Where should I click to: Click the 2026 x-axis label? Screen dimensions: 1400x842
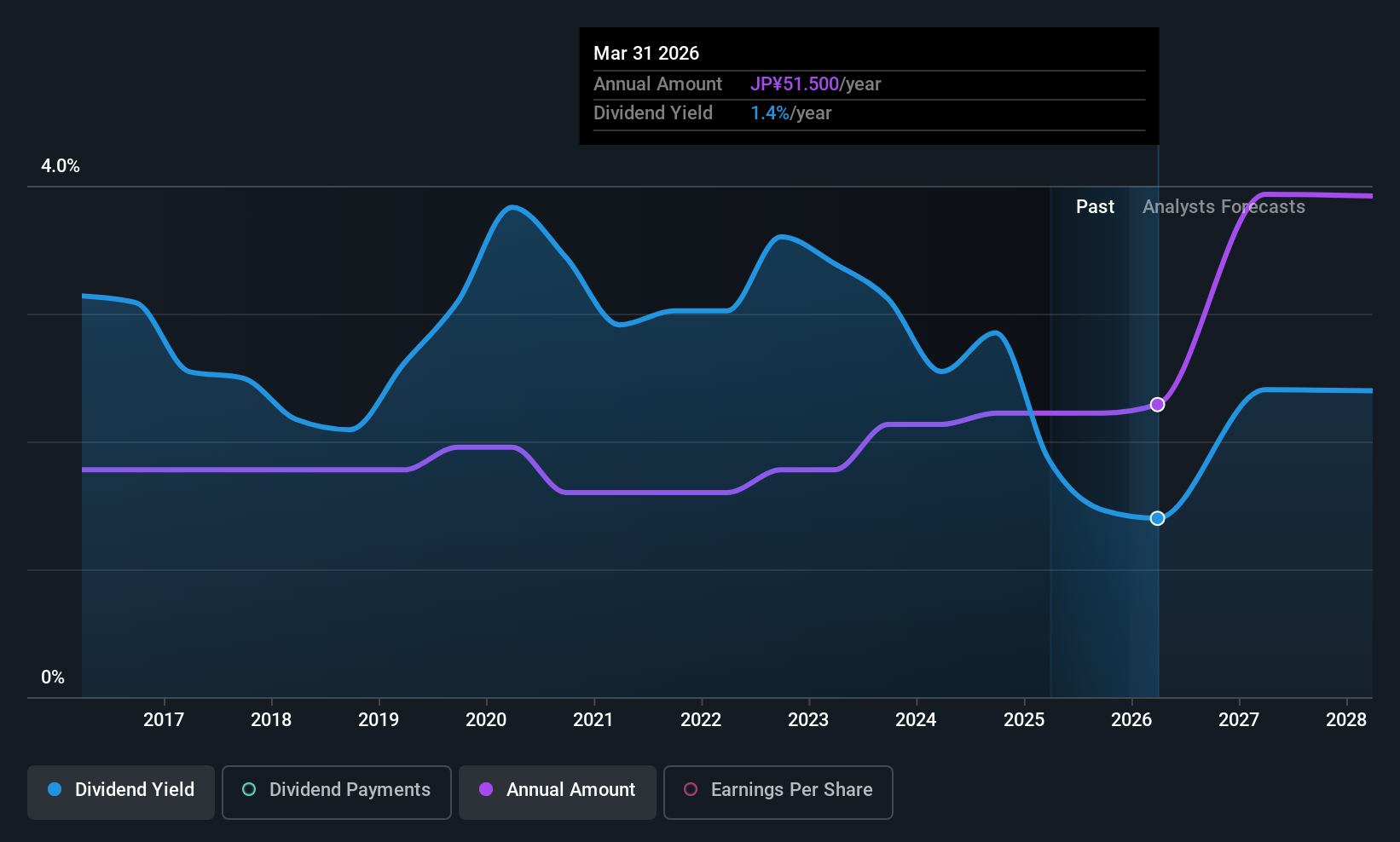tap(1131, 720)
